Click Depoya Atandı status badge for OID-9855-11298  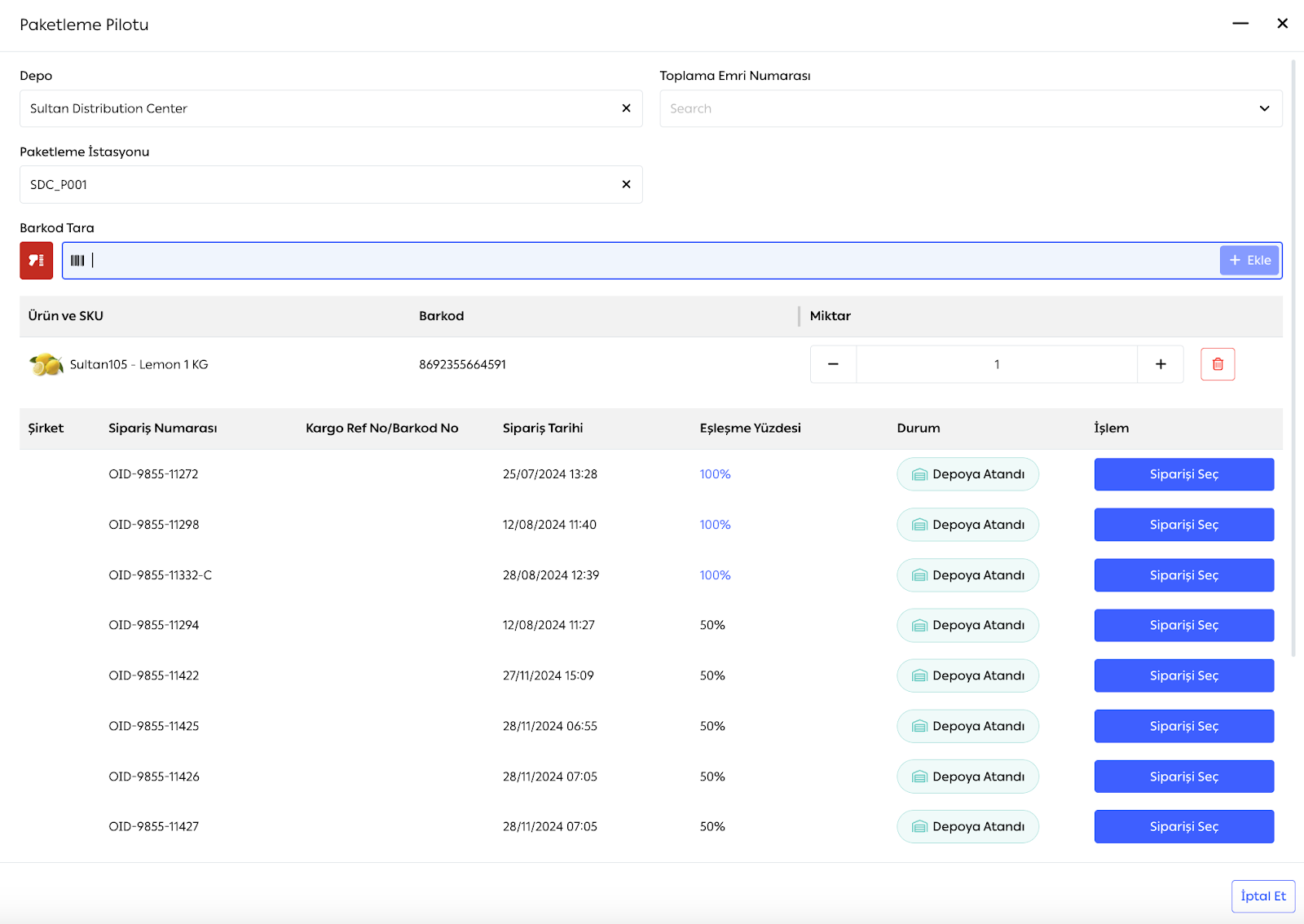coord(967,525)
